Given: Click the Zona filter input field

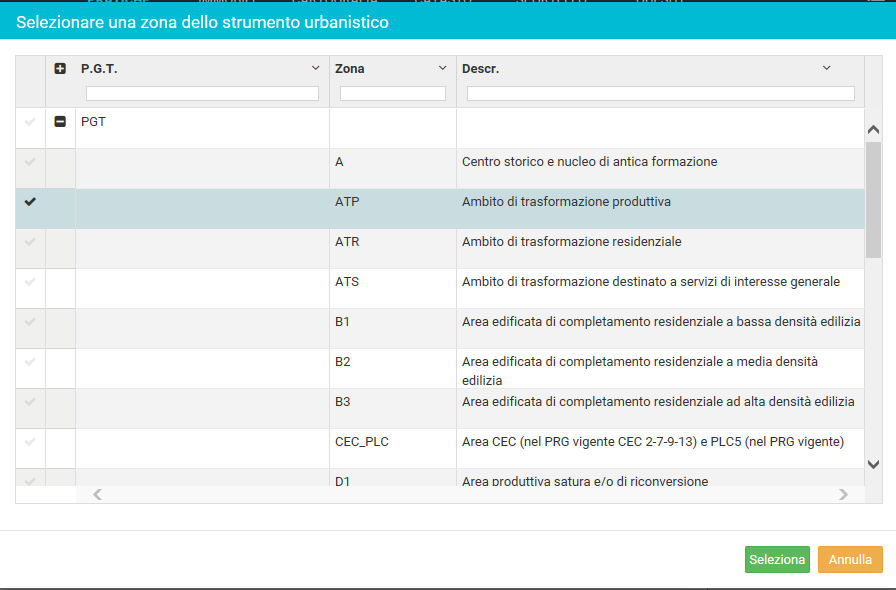Looking at the screenshot, I should tap(393, 93).
